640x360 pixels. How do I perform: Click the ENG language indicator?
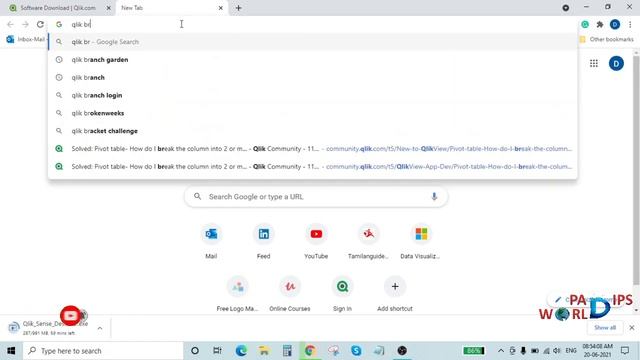point(571,351)
